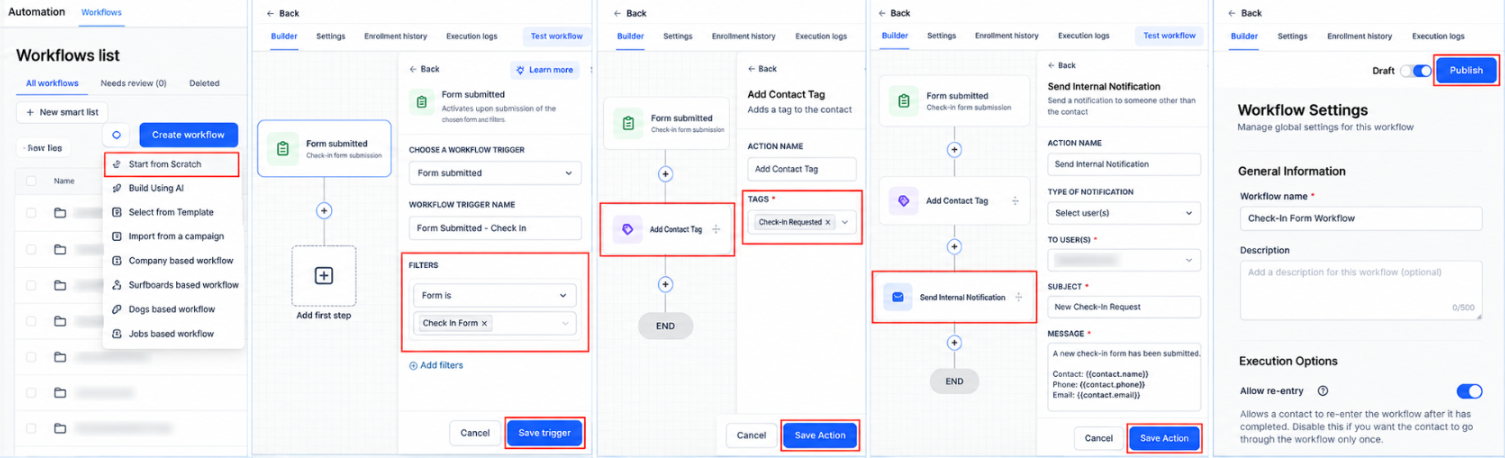Choose the Company based workflow menu item
The height and width of the screenshot is (458, 1505).
click(x=173, y=261)
